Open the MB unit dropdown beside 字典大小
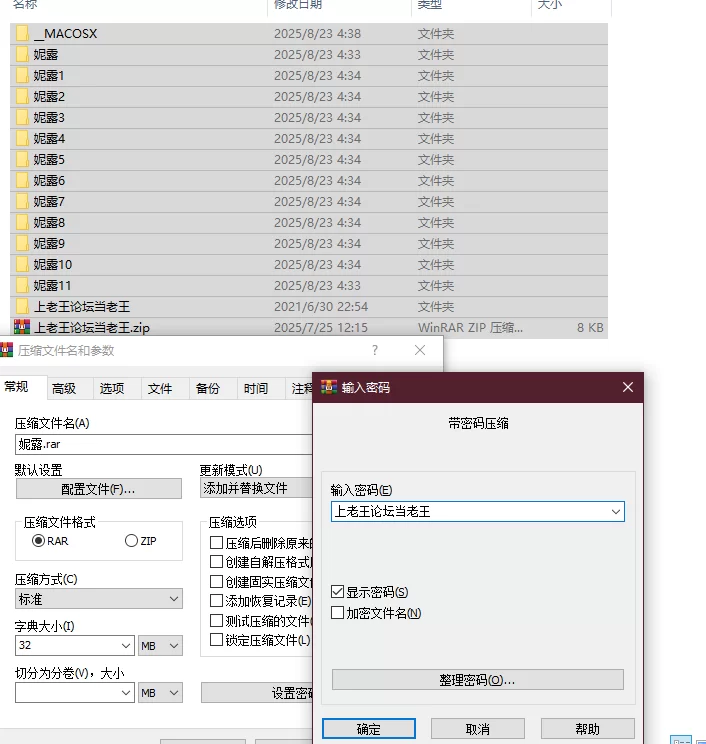This screenshot has width=706, height=744. pyautogui.click(x=160, y=645)
